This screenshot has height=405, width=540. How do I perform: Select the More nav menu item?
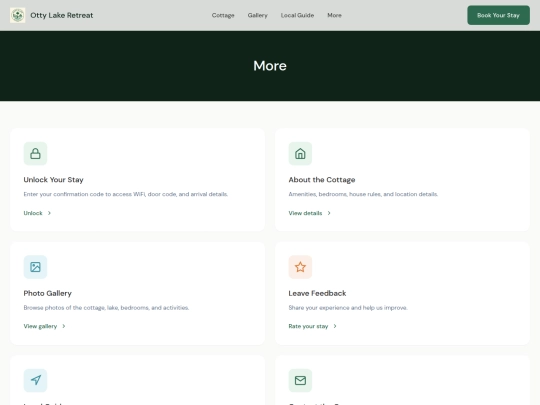[x=334, y=15]
